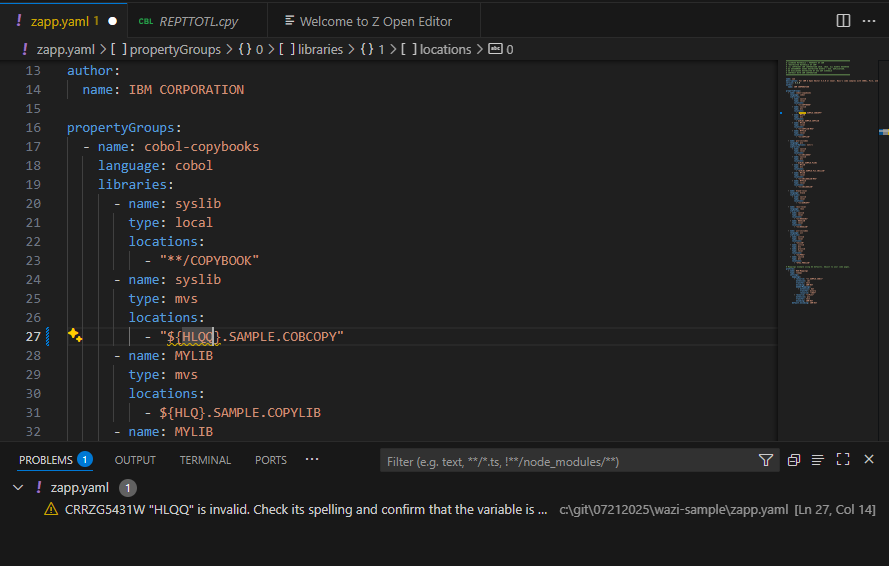The height and width of the screenshot is (566, 889).
Task: Toggle problems view as table icon
Action: click(x=817, y=460)
